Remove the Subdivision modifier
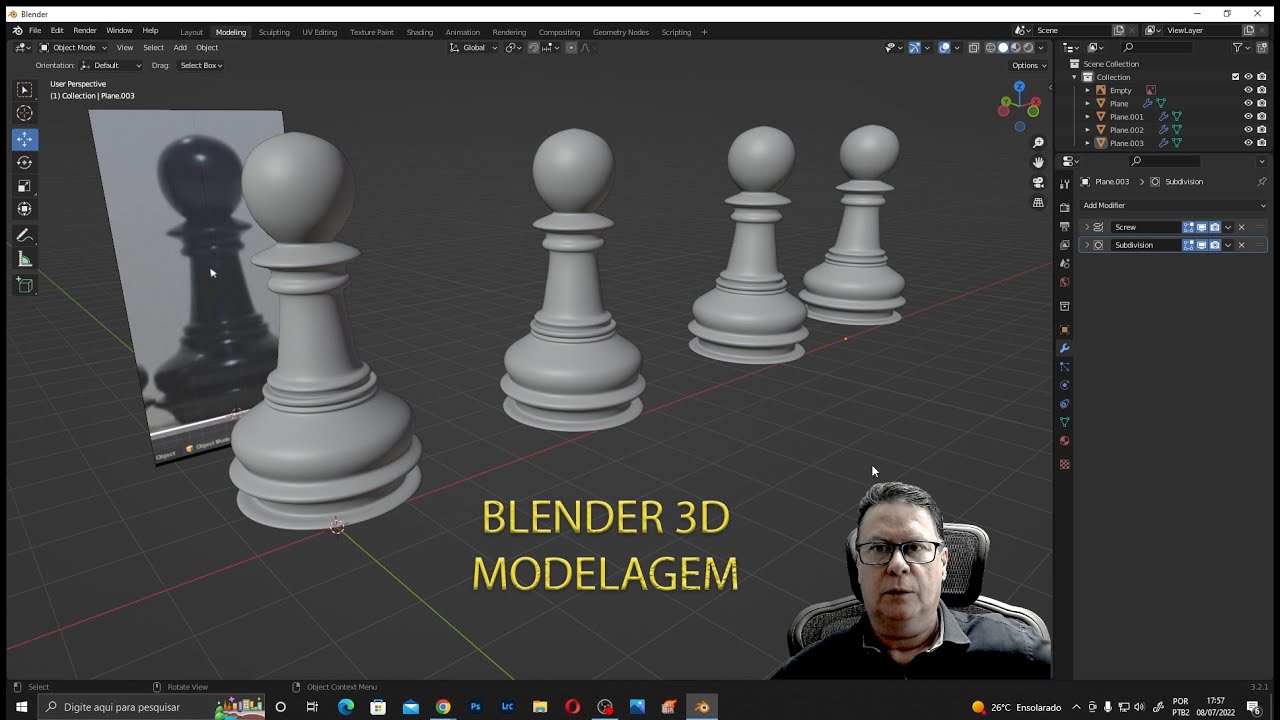Viewport: 1280px width, 720px height. pos(1242,245)
